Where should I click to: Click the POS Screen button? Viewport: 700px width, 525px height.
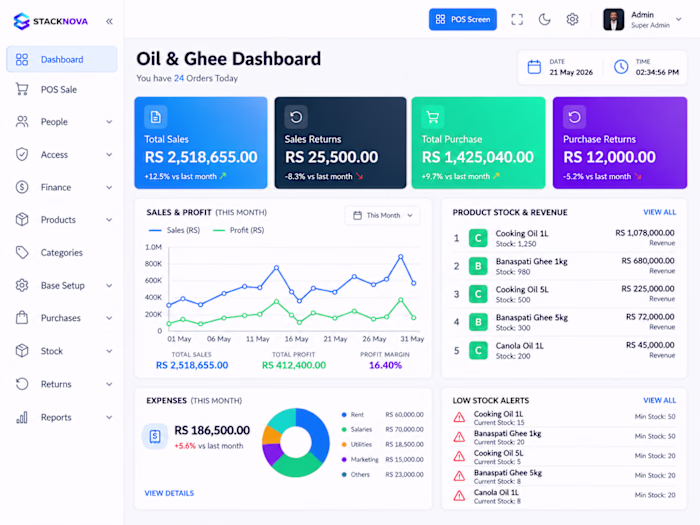462,19
